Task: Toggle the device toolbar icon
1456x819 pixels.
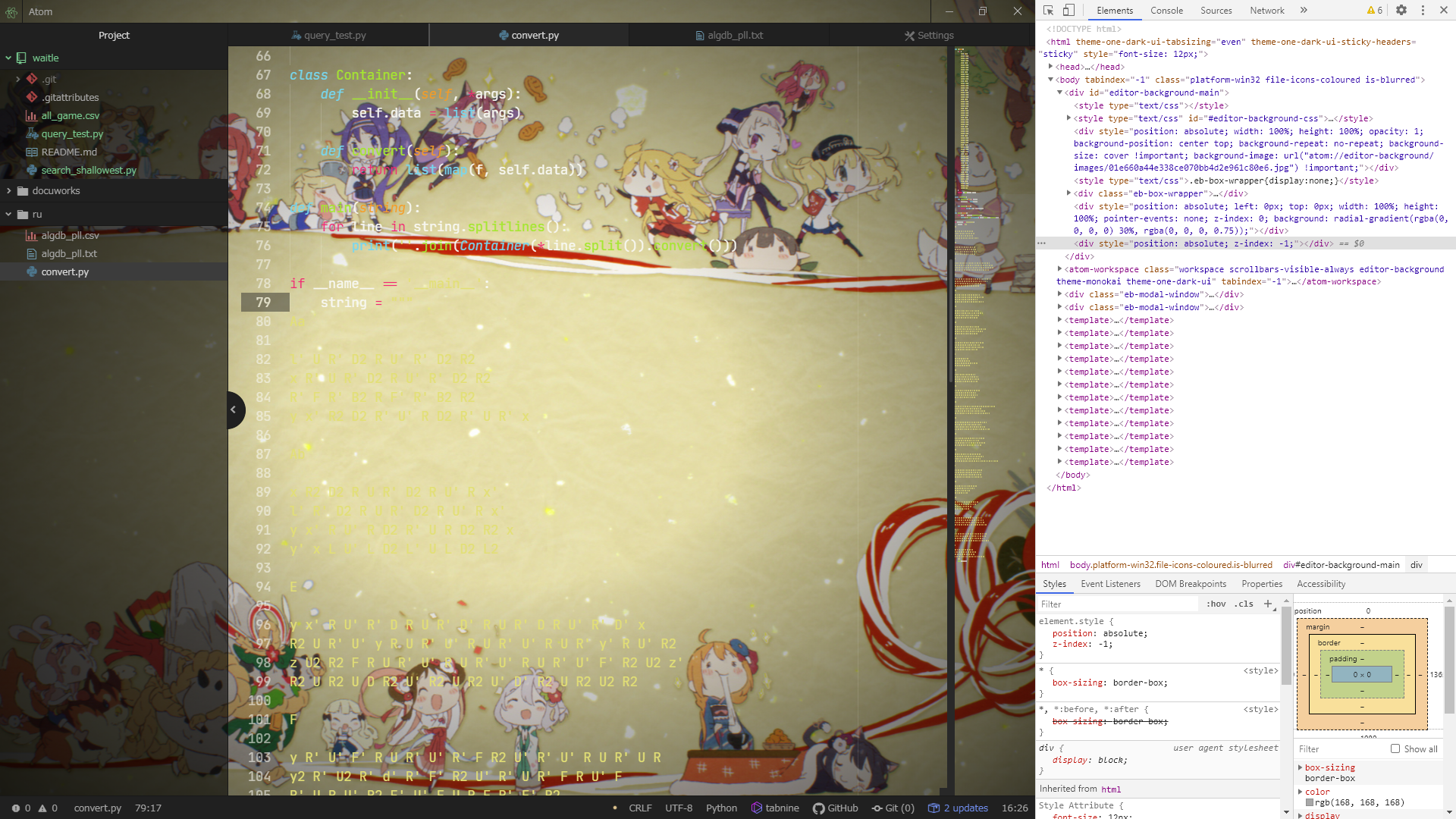Action: tap(1068, 11)
